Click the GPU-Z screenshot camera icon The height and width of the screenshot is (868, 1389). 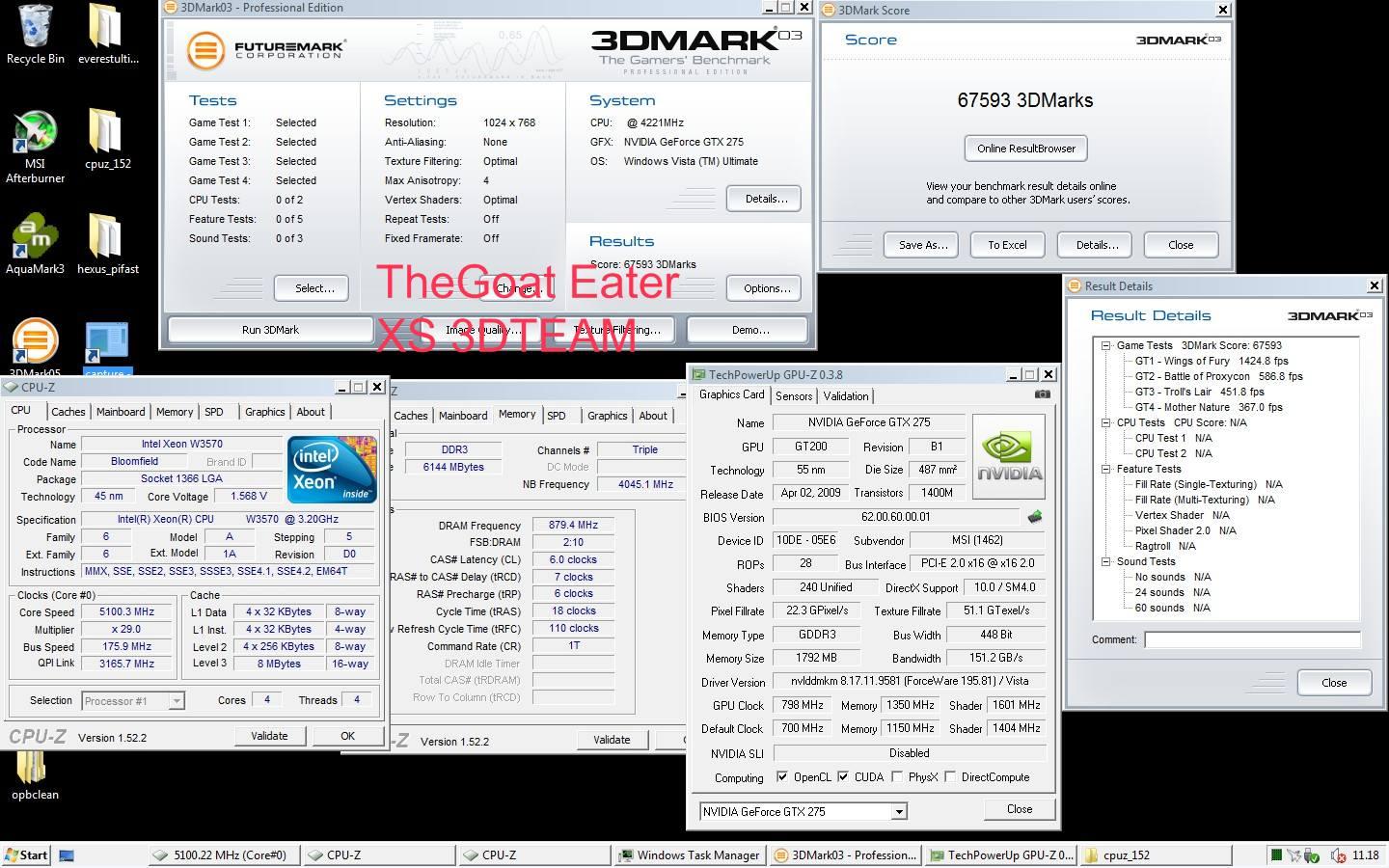pos(1042,393)
